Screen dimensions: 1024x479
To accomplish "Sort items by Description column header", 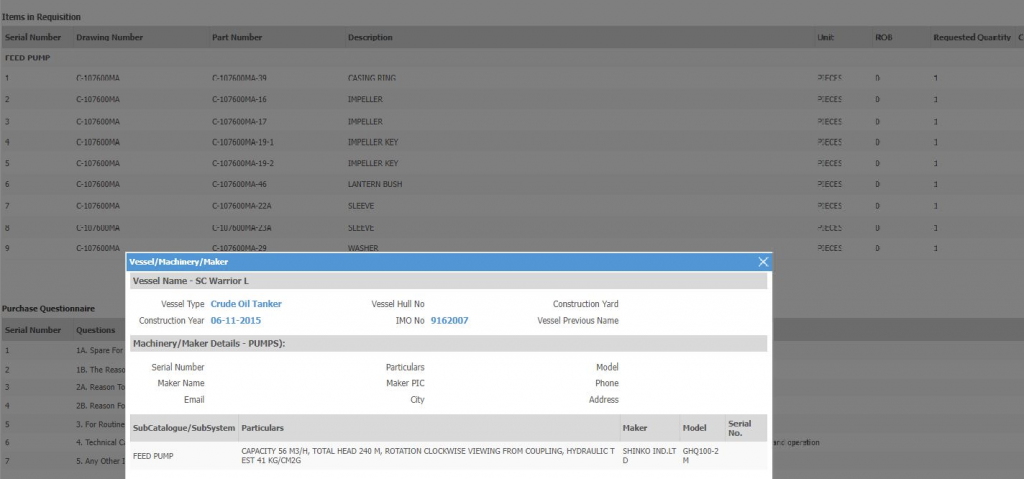I will click(x=370, y=38).
